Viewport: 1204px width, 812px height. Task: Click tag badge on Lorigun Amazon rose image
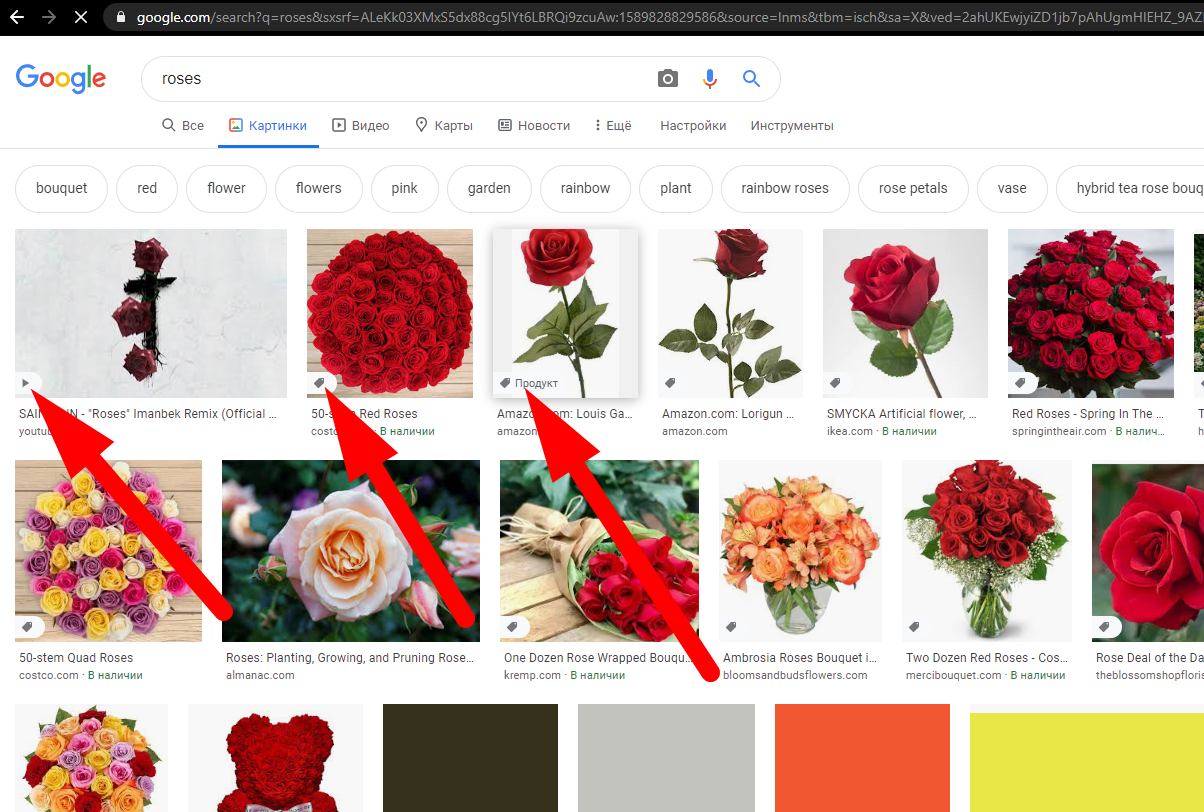click(x=672, y=383)
